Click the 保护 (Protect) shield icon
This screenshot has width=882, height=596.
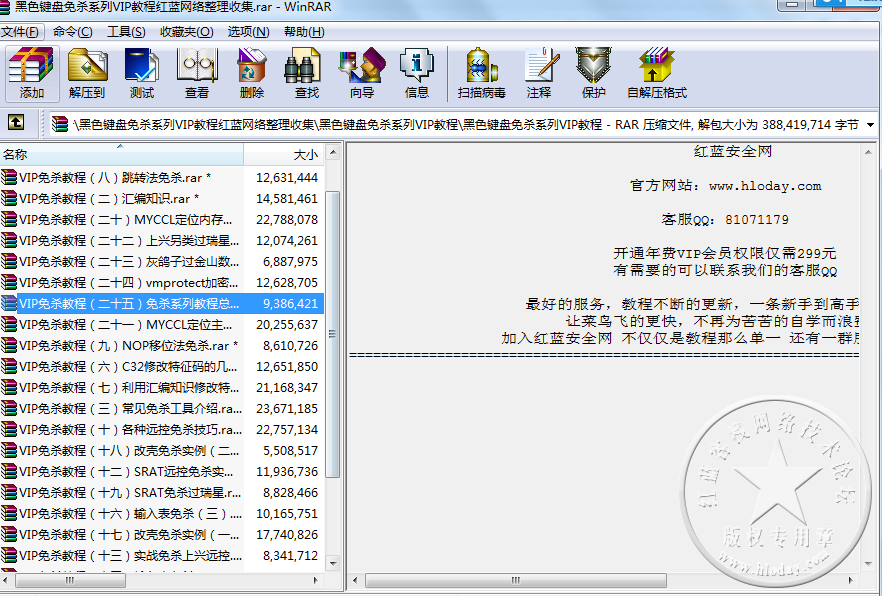coord(594,73)
